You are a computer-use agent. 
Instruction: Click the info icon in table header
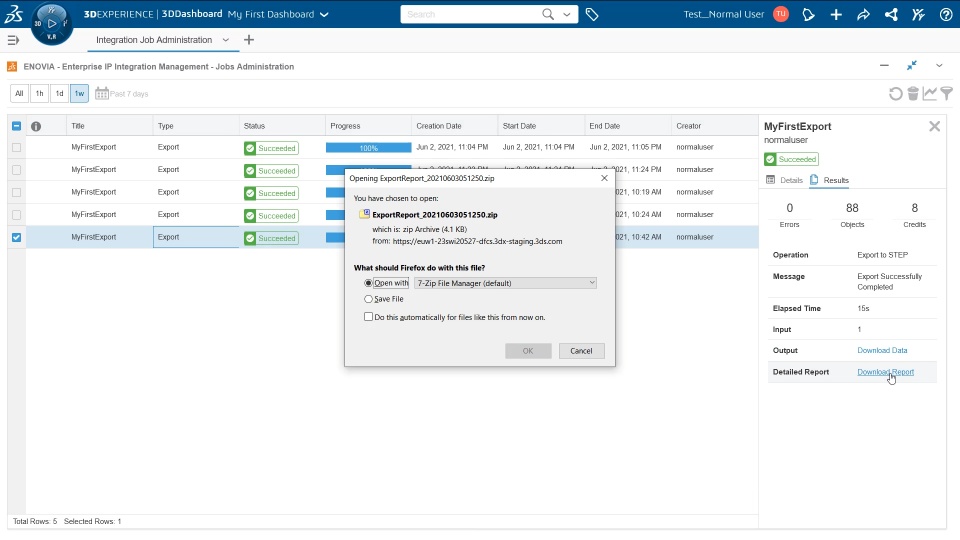click(36, 126)
